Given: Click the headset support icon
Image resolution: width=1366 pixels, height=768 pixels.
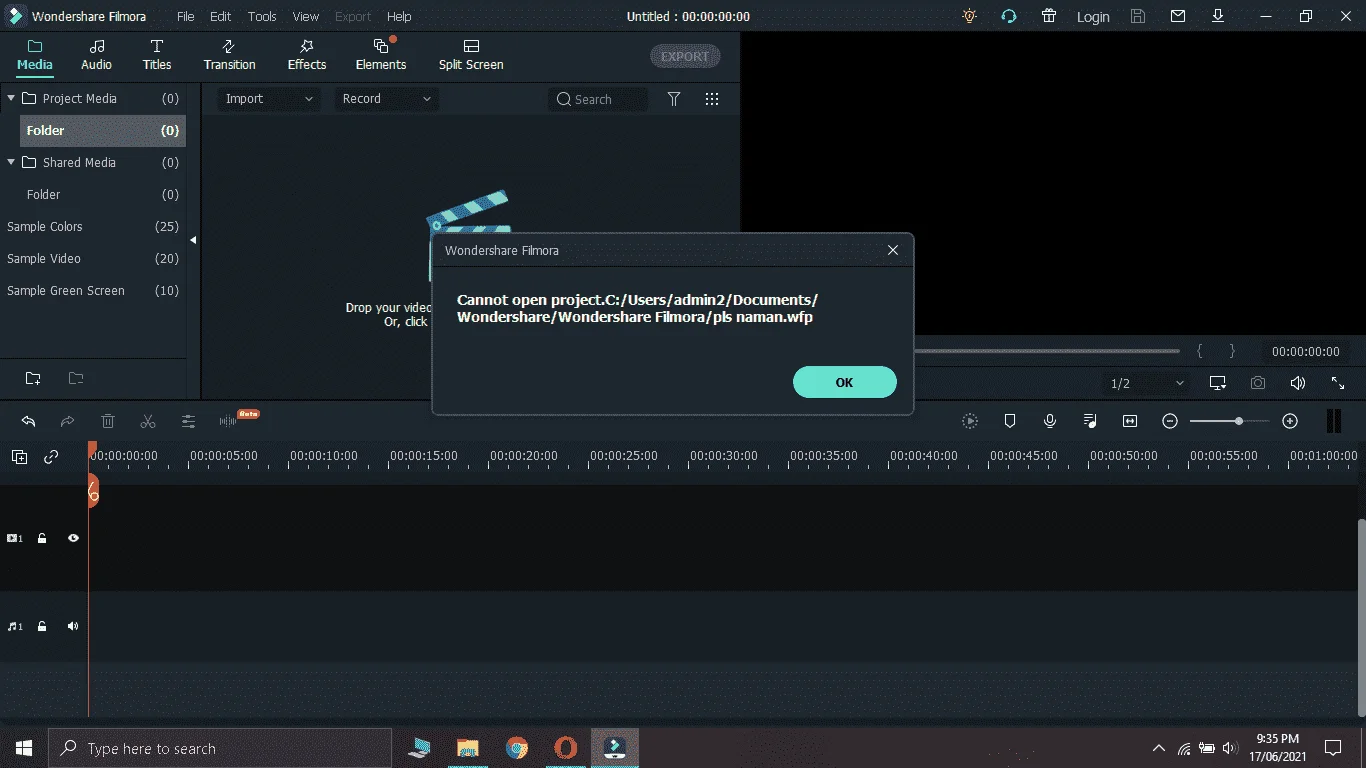Looking at the screenshot, I should (1009, 16).
